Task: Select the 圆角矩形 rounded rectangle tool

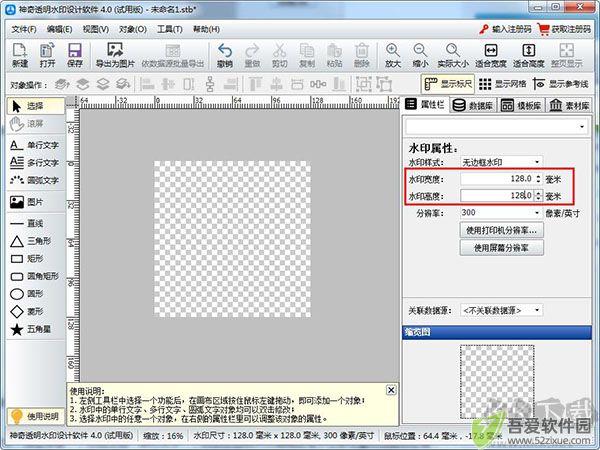Action: tap(36, 276)
